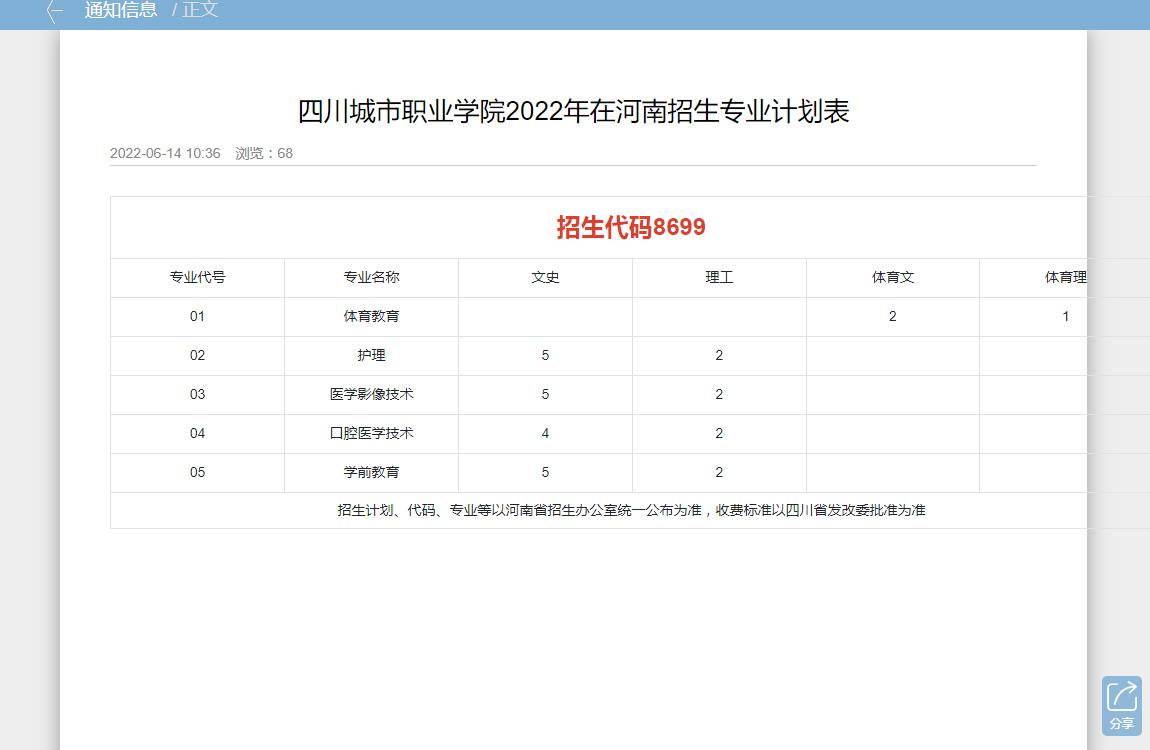This screenshot has width=1150, height=750.
Task: Select code cell 04
Action: pos(197,433)
